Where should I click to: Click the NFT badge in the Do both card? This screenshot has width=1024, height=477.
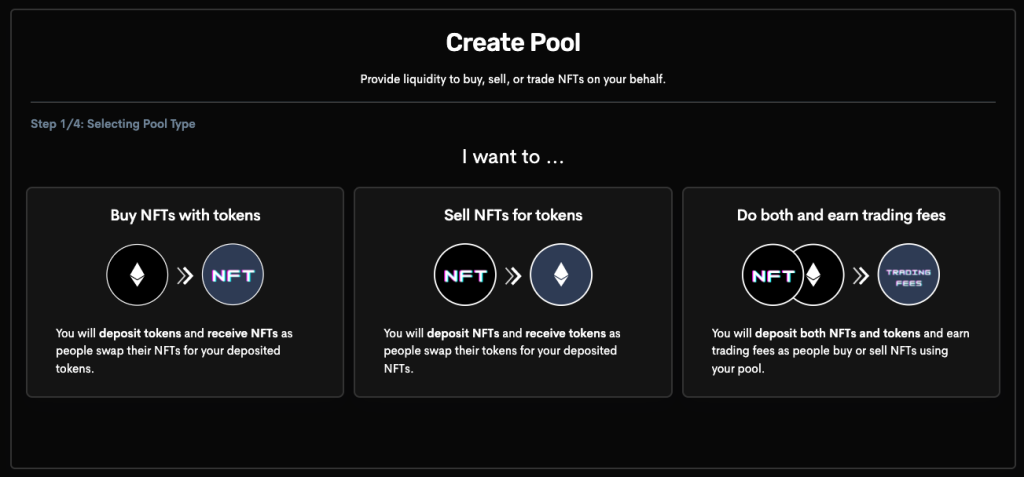click(x=772, y=275)
